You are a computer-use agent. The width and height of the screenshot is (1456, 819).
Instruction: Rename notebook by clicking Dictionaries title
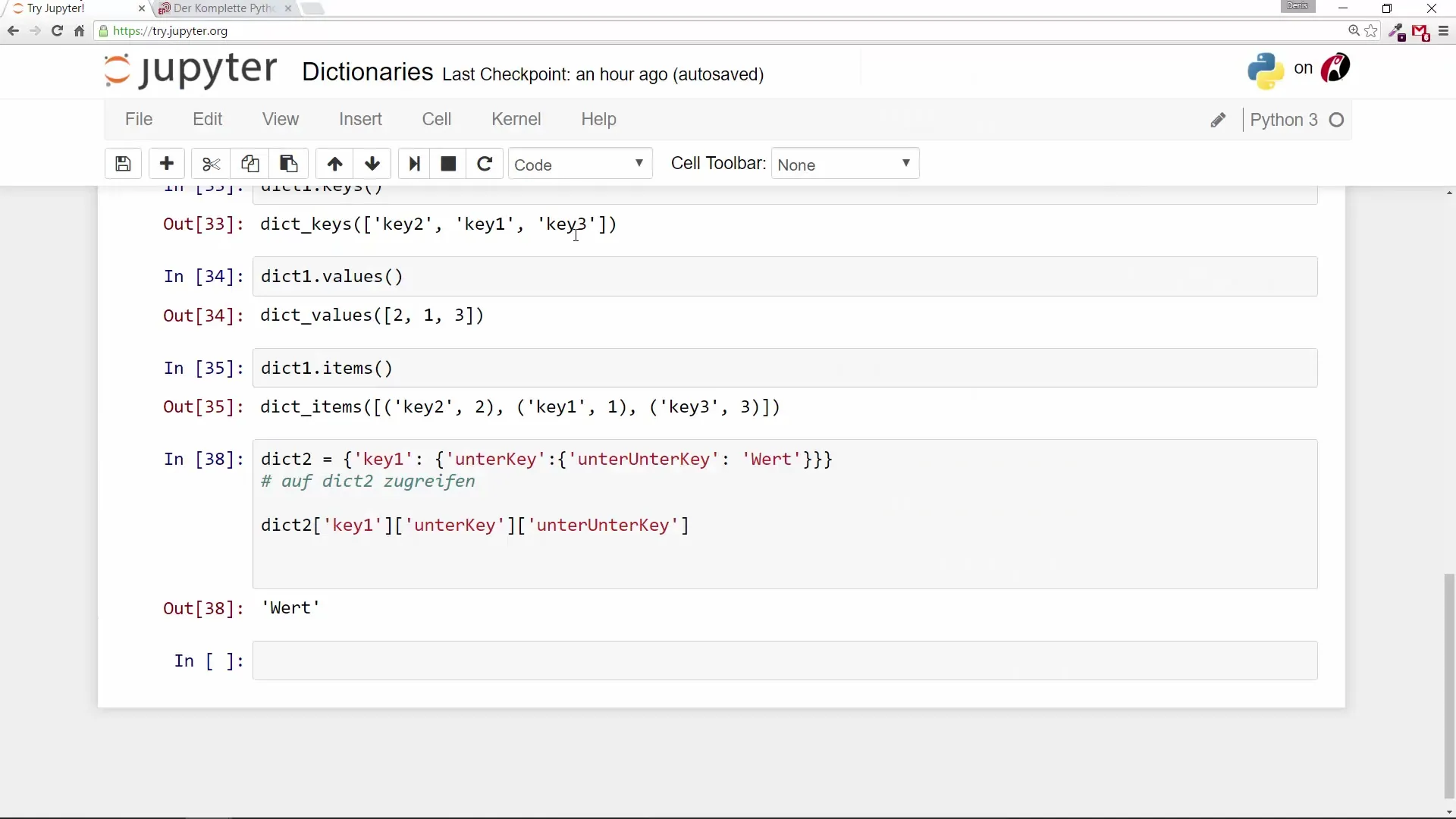coord(368,72)
